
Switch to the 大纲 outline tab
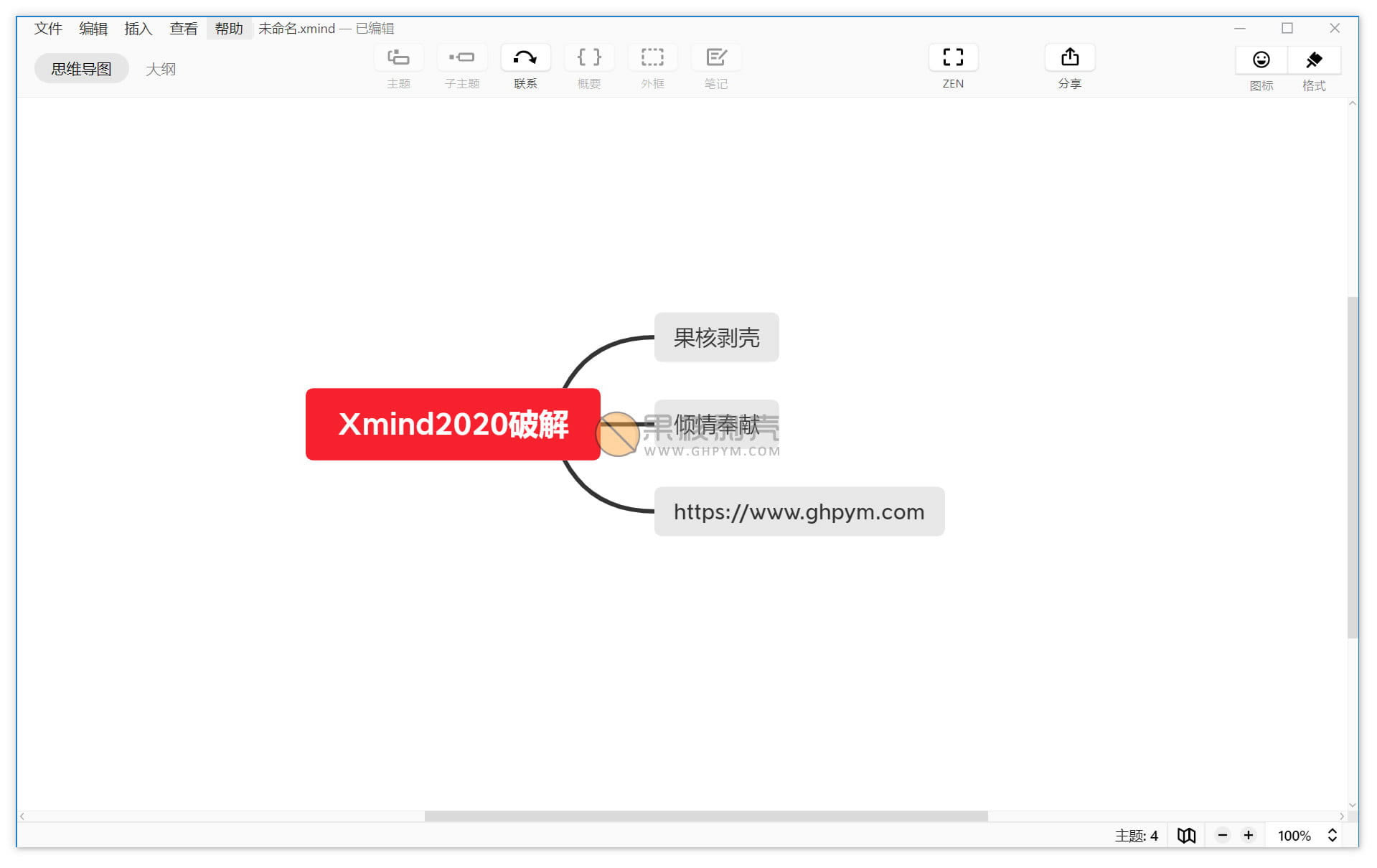click(161, 69)
